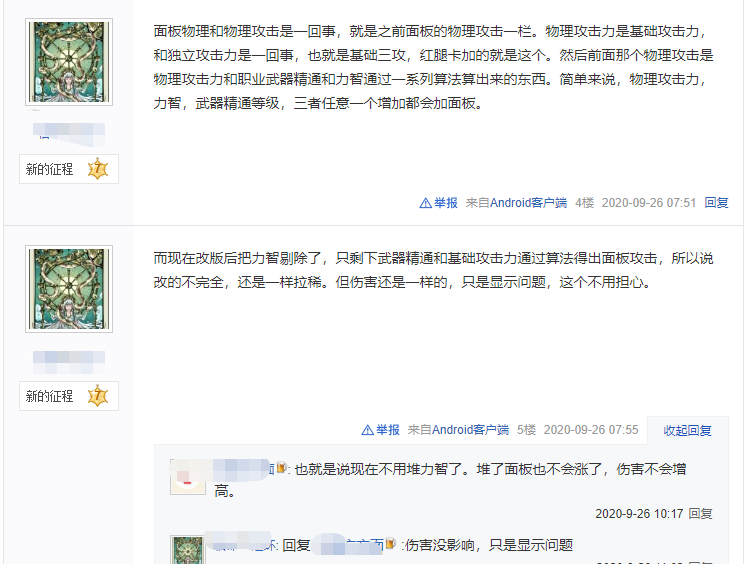Viewport: 744px width, 564px height.
Task: Open Android客户端 link on 5楼 post
Action: tap(470, 430)
